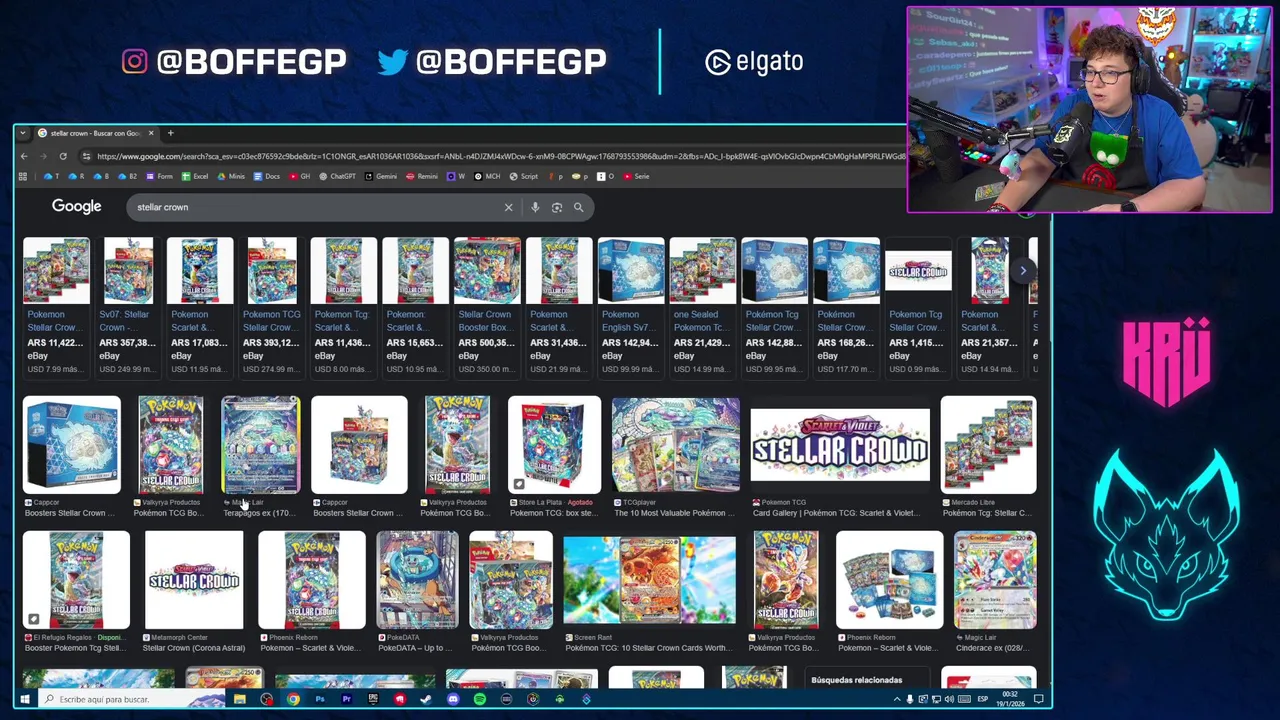
Task: Click the Google logo
Action: [77, 207]
